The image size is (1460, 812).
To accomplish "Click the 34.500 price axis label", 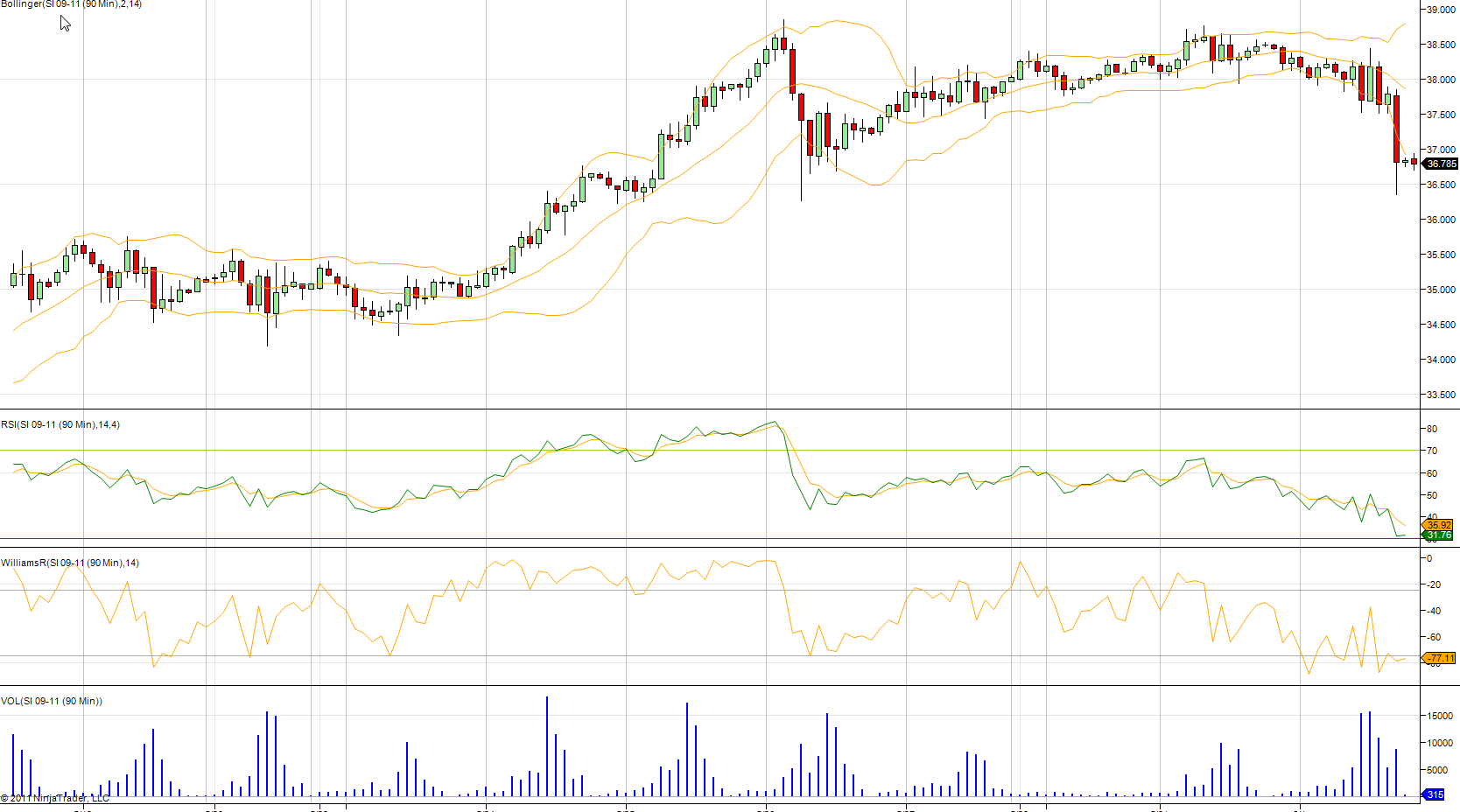I will pos(1441,325).
